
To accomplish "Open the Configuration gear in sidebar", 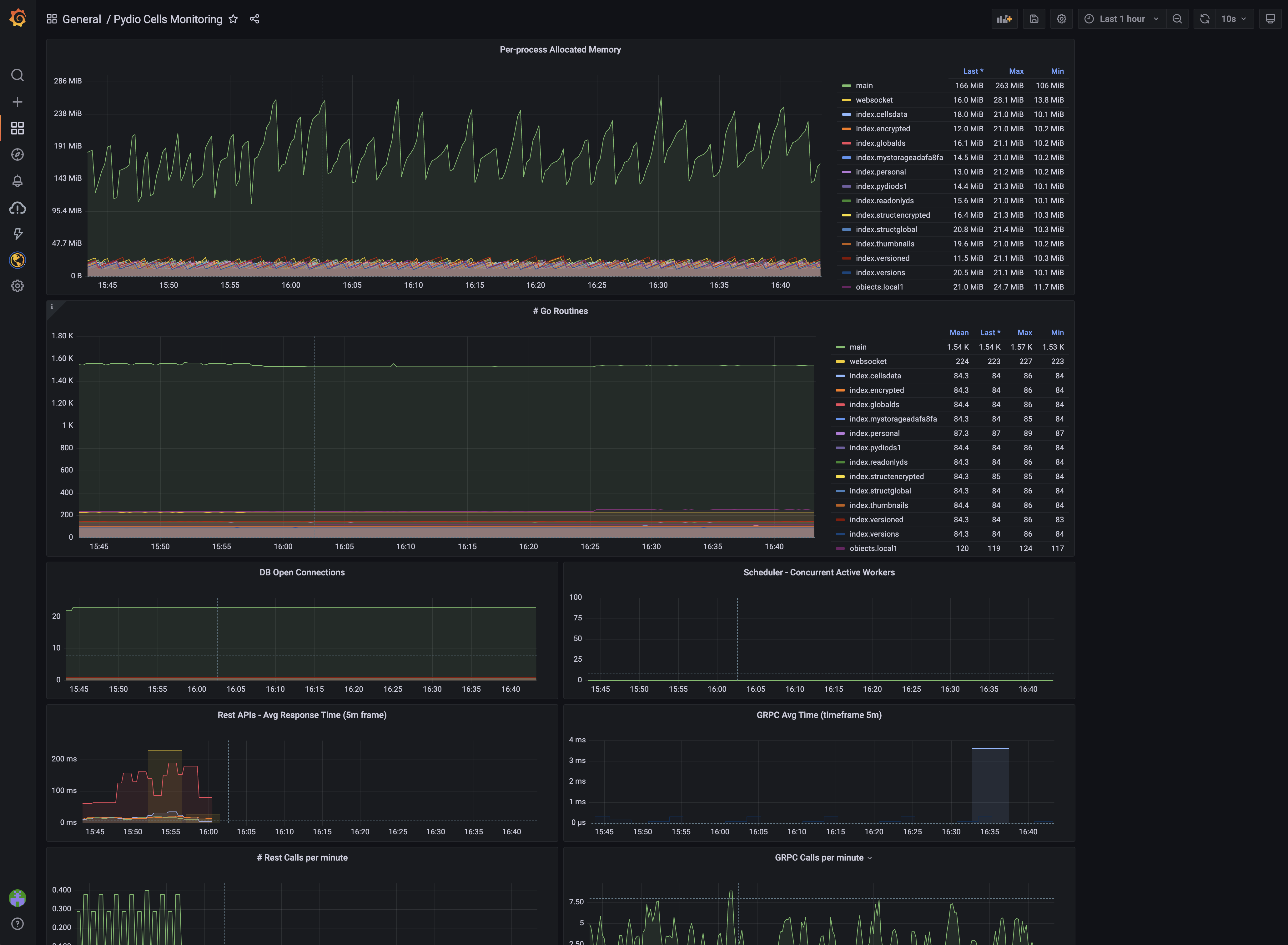I will tap(18, 286).
